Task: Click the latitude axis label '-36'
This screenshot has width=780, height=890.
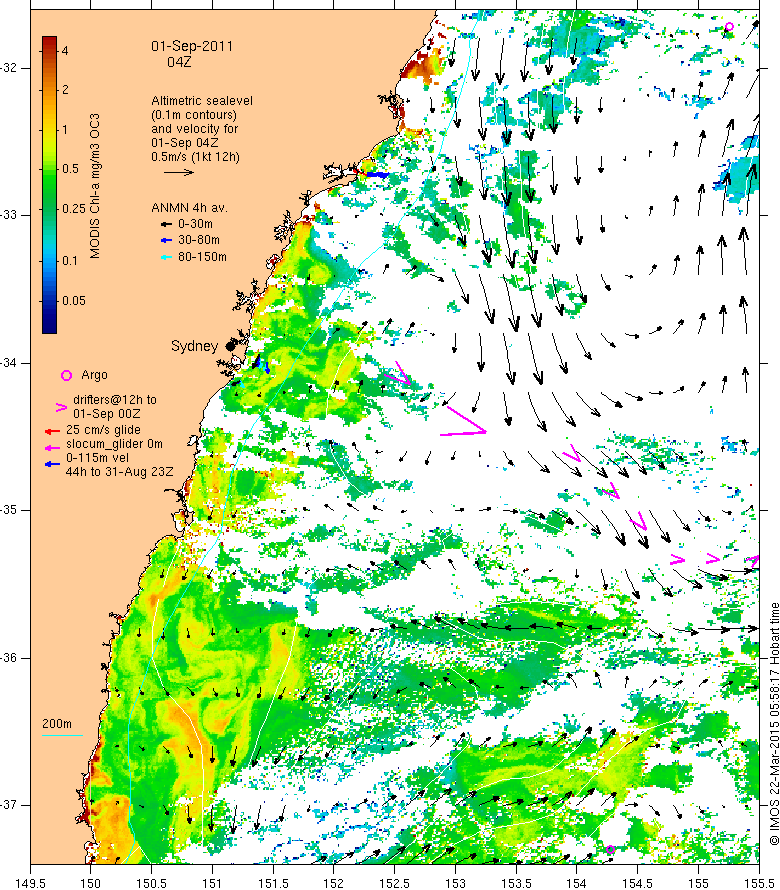Action: (9, 658)
